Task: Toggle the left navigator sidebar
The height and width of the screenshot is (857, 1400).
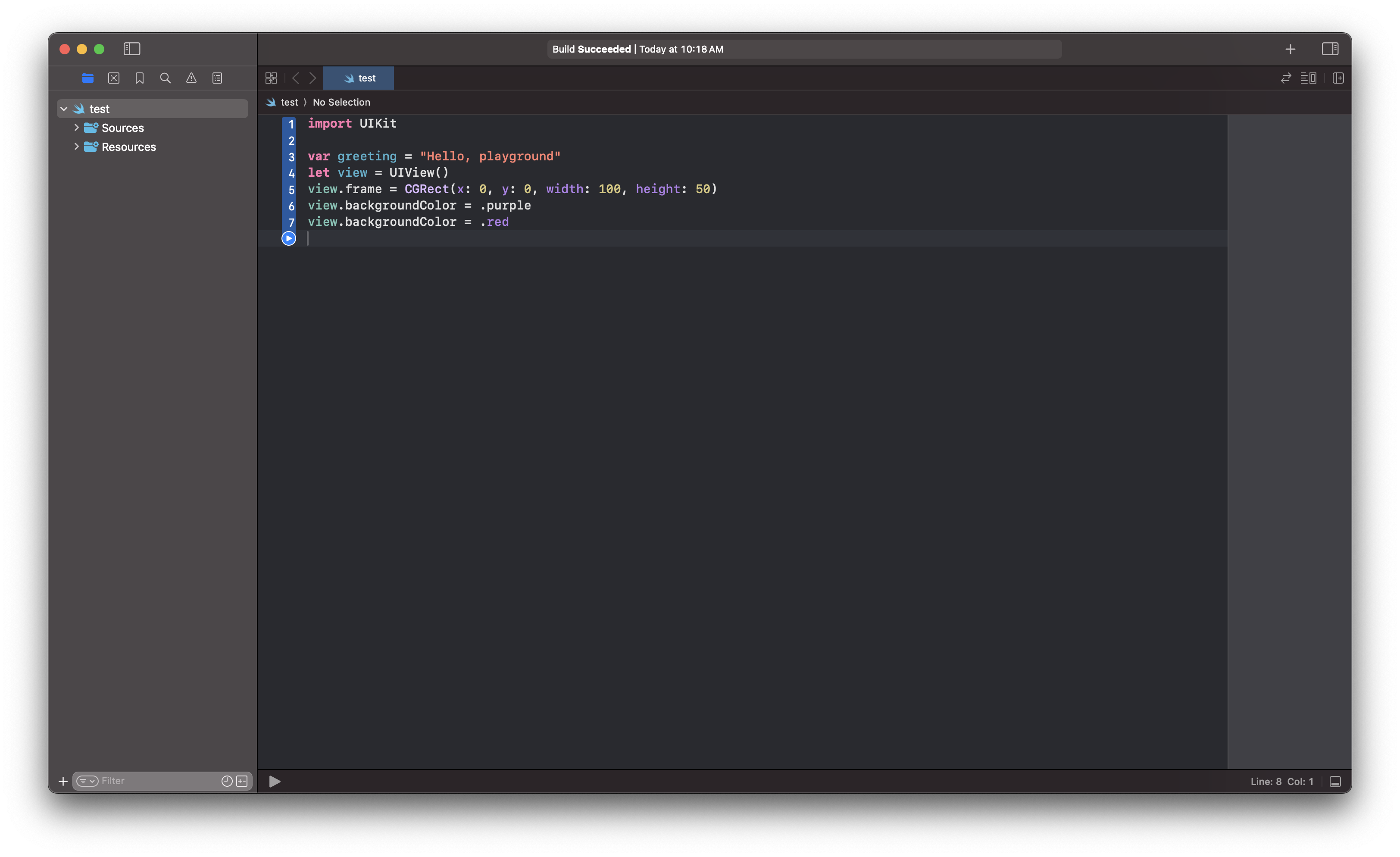Action: click(x=132, y=49)
